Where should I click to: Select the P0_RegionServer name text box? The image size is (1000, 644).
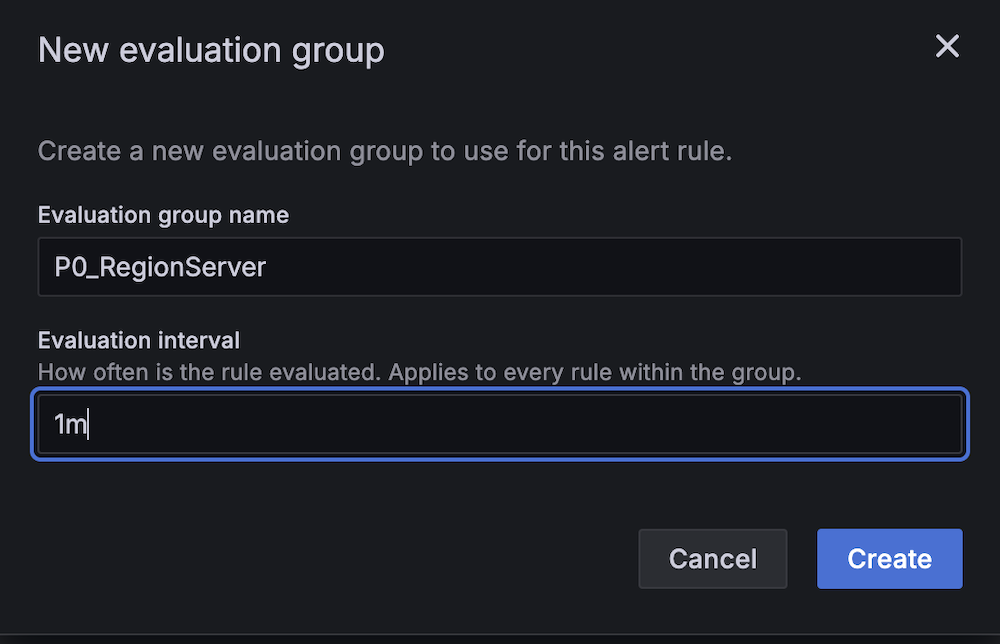500,266
